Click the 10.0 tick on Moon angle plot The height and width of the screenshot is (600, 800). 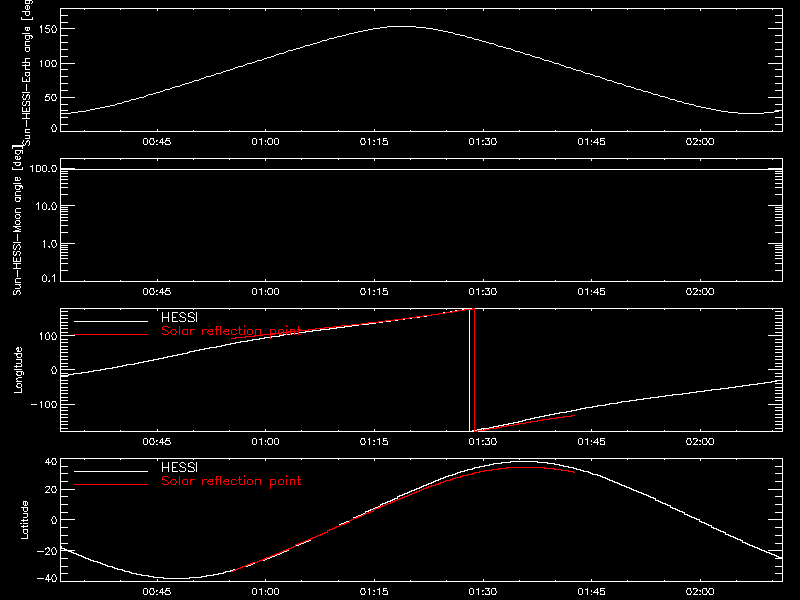pyautogui.click(x=46, y=207)
